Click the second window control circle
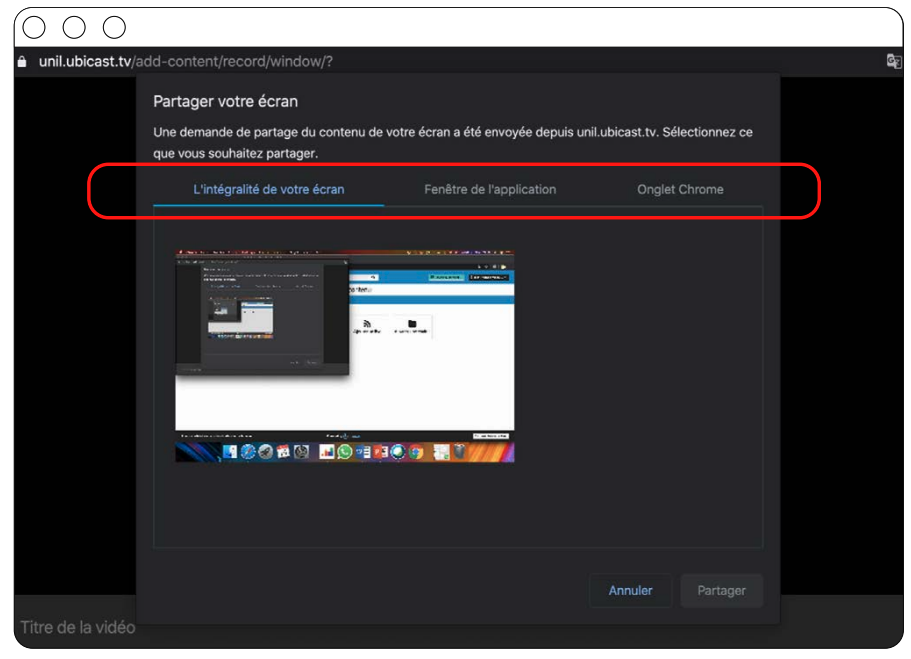Screen dimensions: 911x659 pos(74,27)
